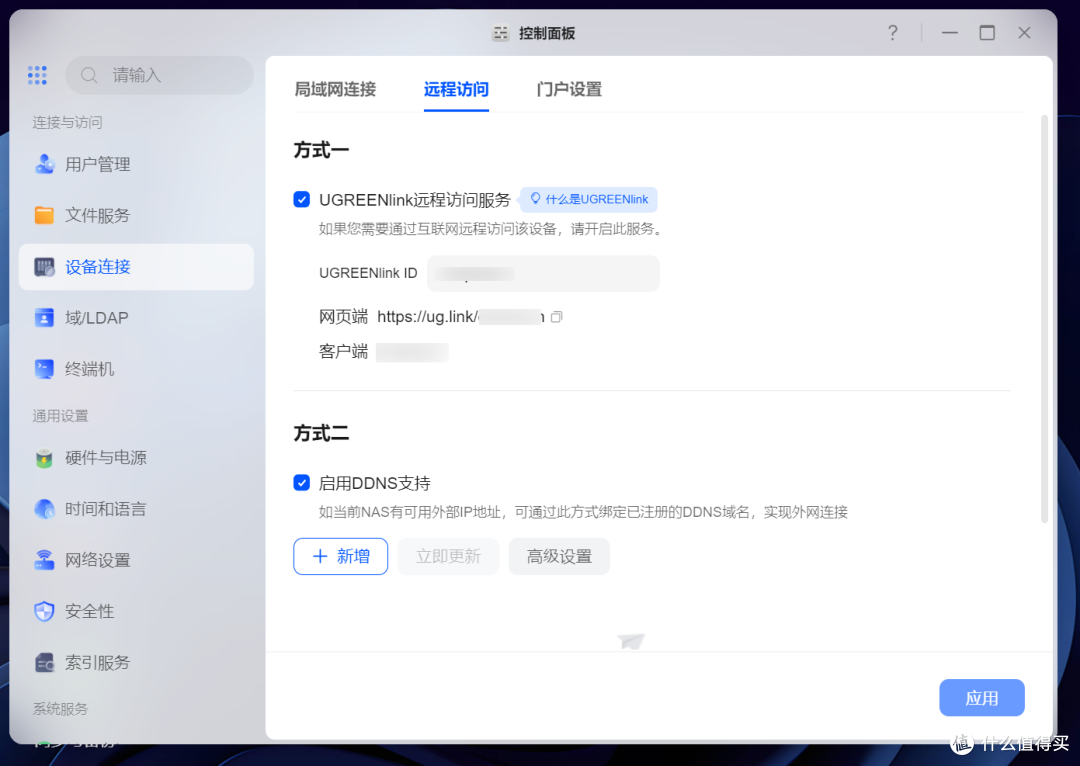Open 终端机 settings
The width and height of the screenshot is (1080, 766).
(x=136, y=369)
